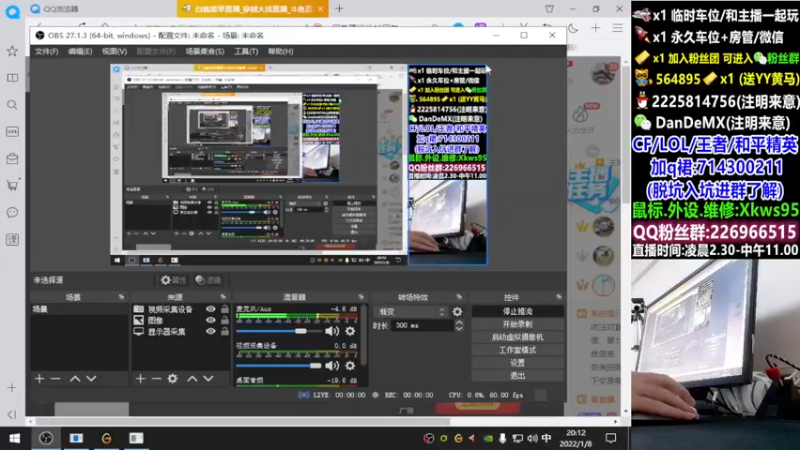Pop out the 来源 dock panel
Image resolution: width=800 pixels, height=450 pixels.
(x=223, y=297)
